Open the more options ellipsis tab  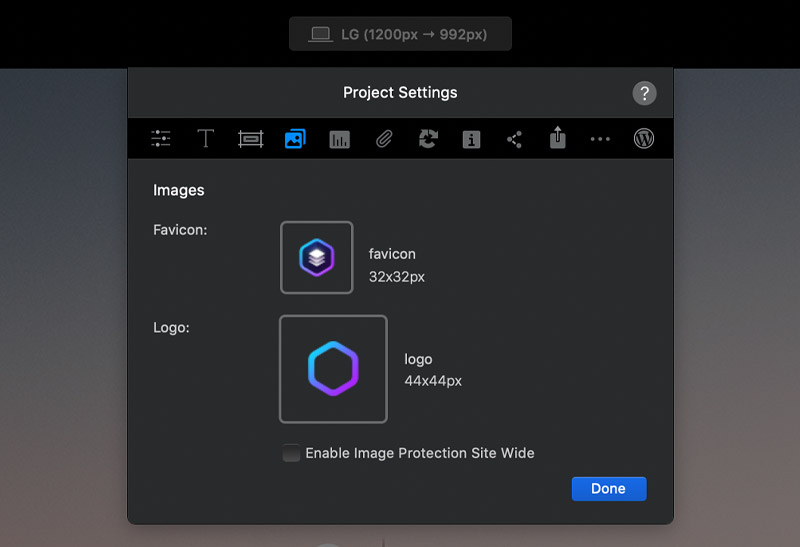click(600, 139)
